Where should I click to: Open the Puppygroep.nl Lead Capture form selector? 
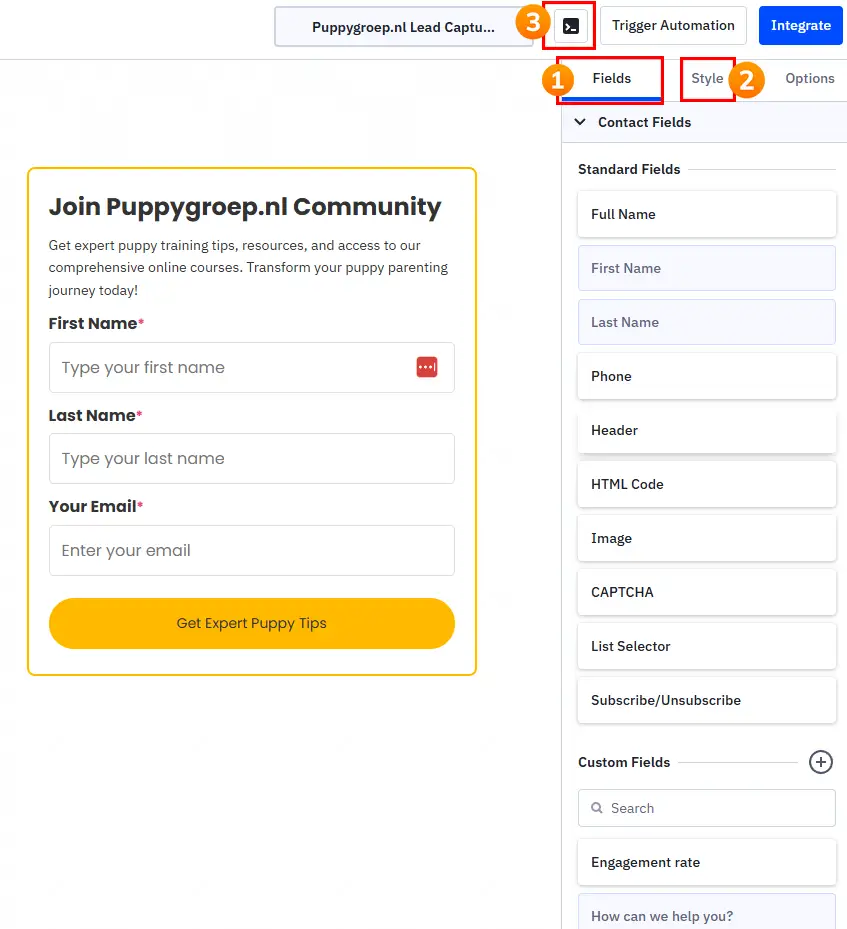pos(404,27)
